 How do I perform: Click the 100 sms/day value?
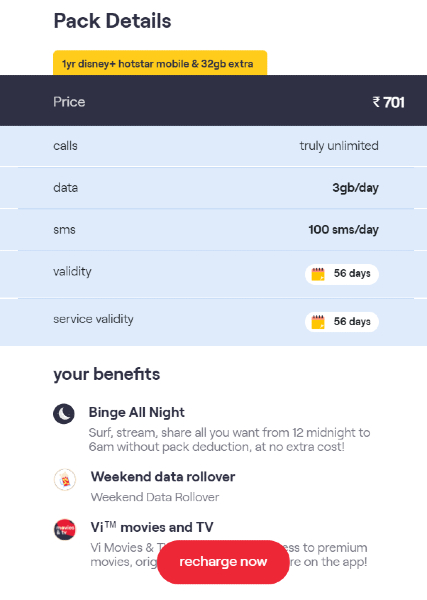coord(344,230)
